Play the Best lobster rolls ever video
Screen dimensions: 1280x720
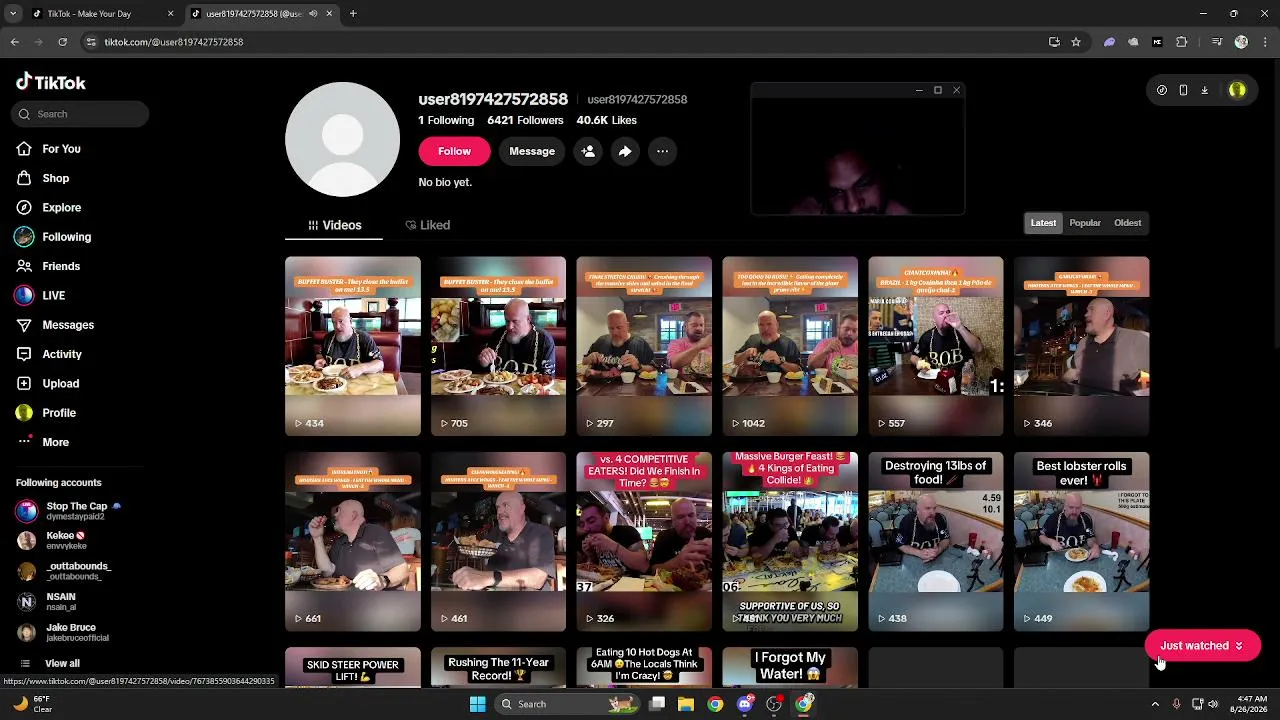(x=1082, y=542)
